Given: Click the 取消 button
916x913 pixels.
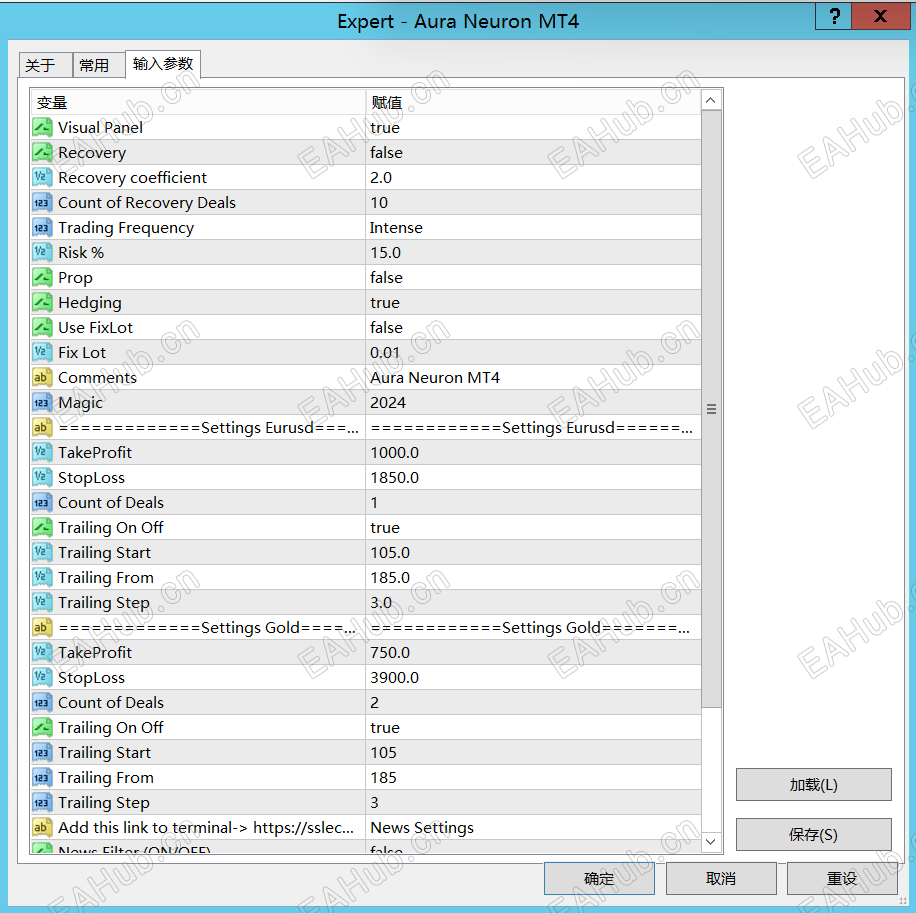Looking at the screenshot, I should click(x=721, y=879).
